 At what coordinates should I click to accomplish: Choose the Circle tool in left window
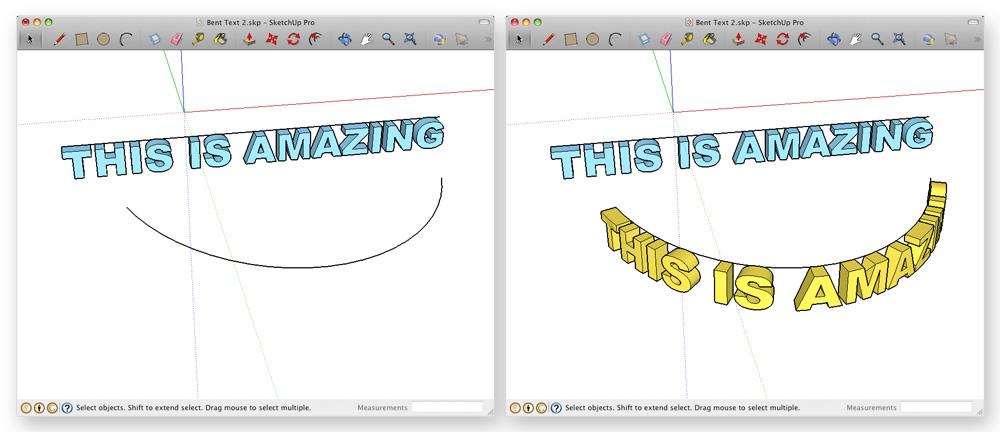103,39
